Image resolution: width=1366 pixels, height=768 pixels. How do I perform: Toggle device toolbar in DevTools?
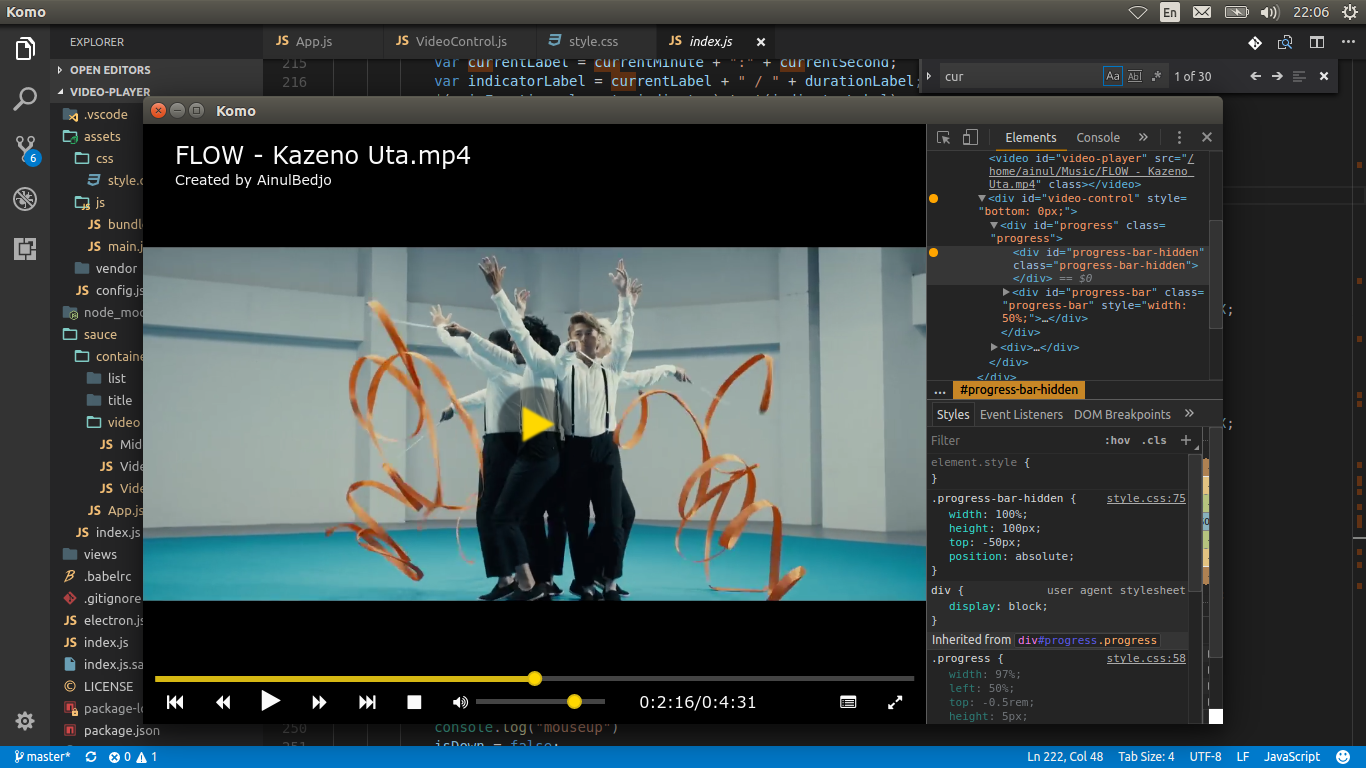point(970,138)
